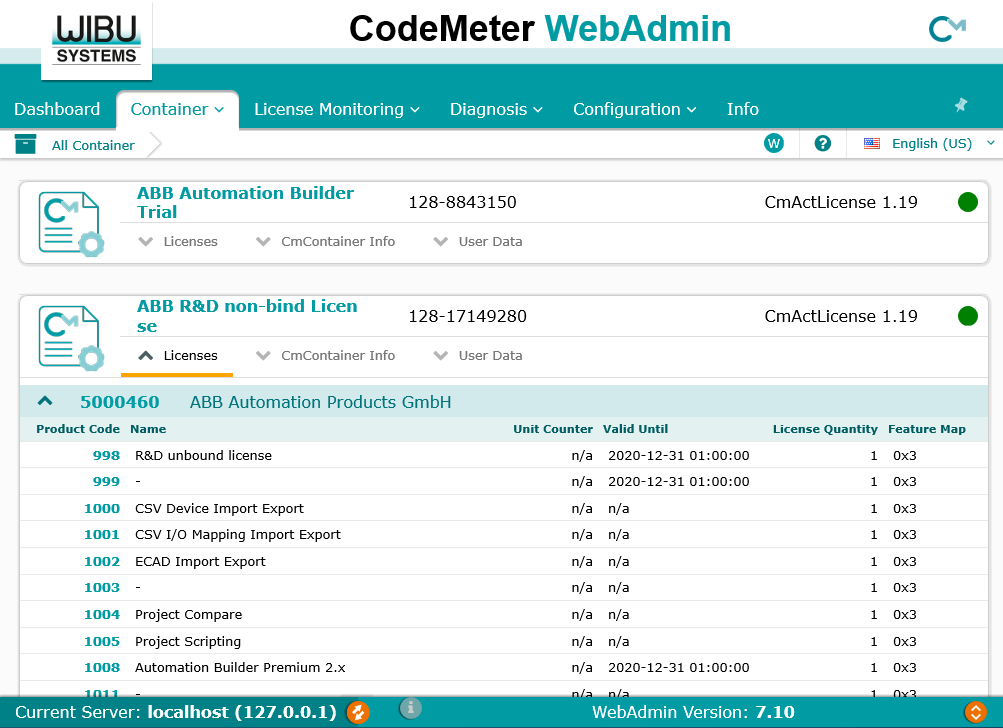Open the Configuration menu
Image resolution: width=1003 pixels, height=728 pixels.
click(x=634, y=109)
